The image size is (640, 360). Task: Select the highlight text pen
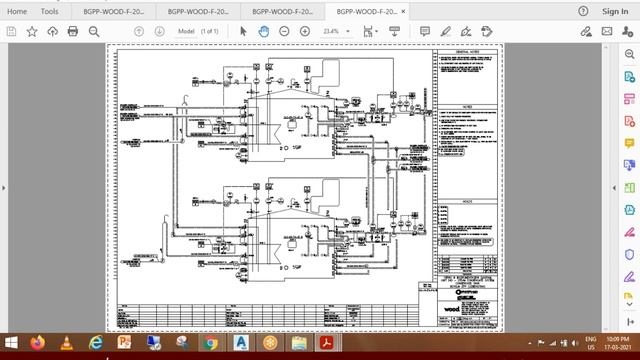tap(445, 31)
